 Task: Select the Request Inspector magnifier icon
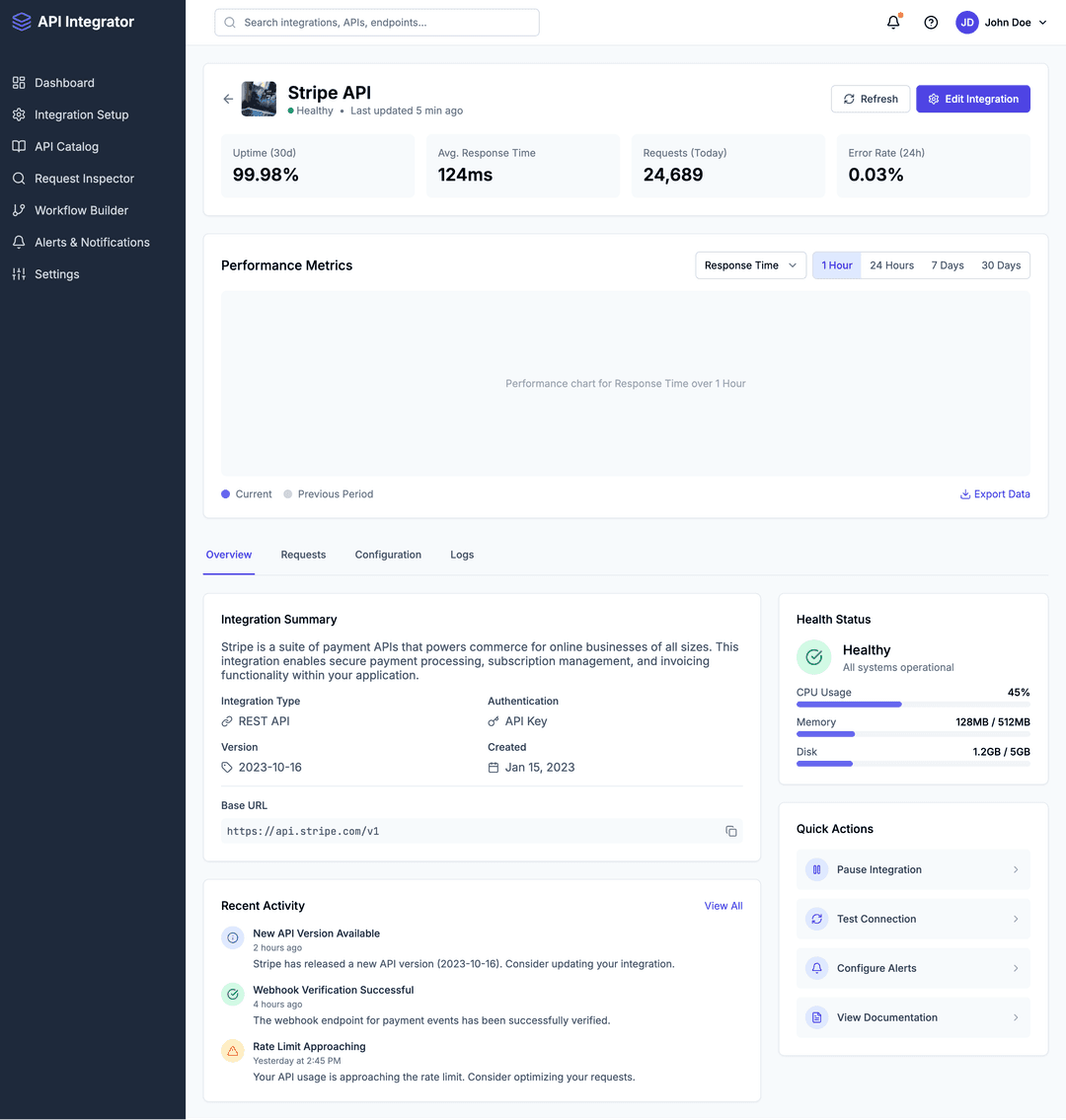click(17, 178)
